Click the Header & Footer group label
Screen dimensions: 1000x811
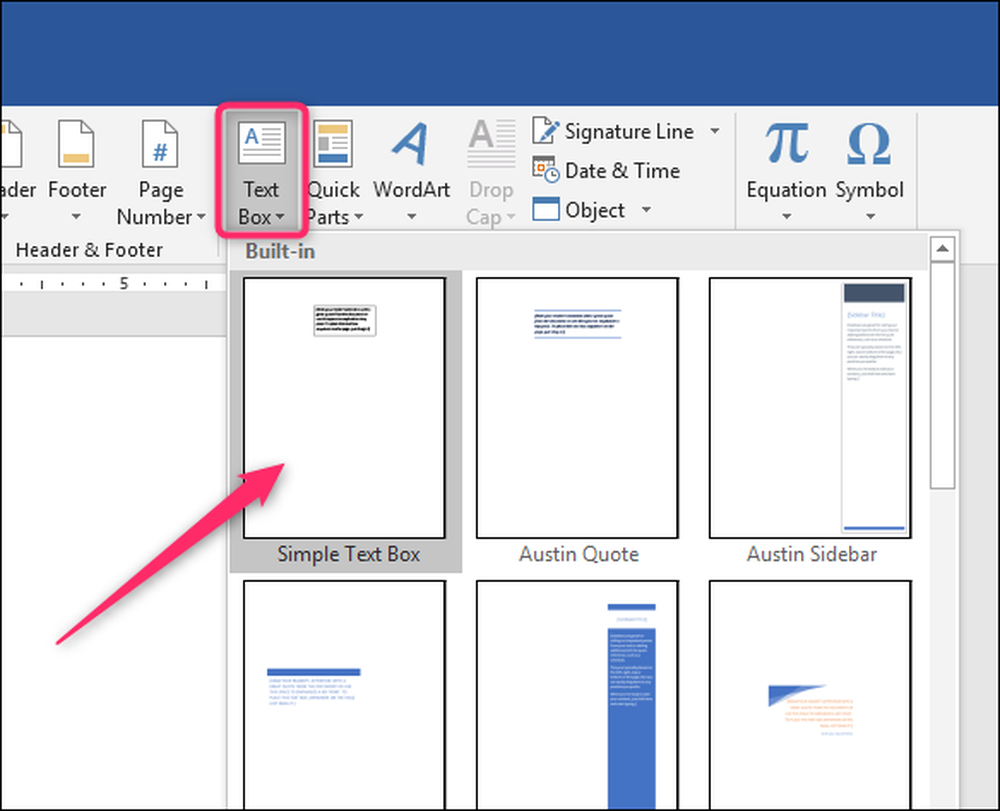(x=89, y=250)
